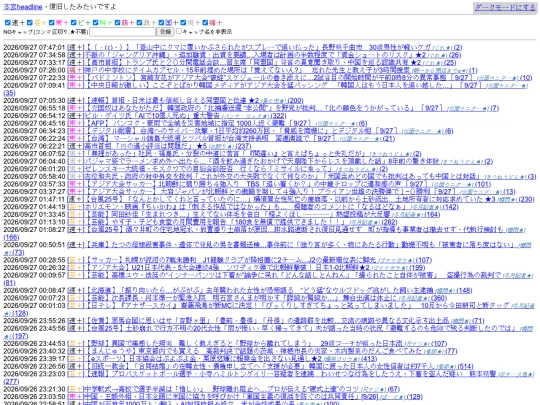This screenshot has width=540, height=405.
Task: Click the 登録 button
Action: (165, 32)
